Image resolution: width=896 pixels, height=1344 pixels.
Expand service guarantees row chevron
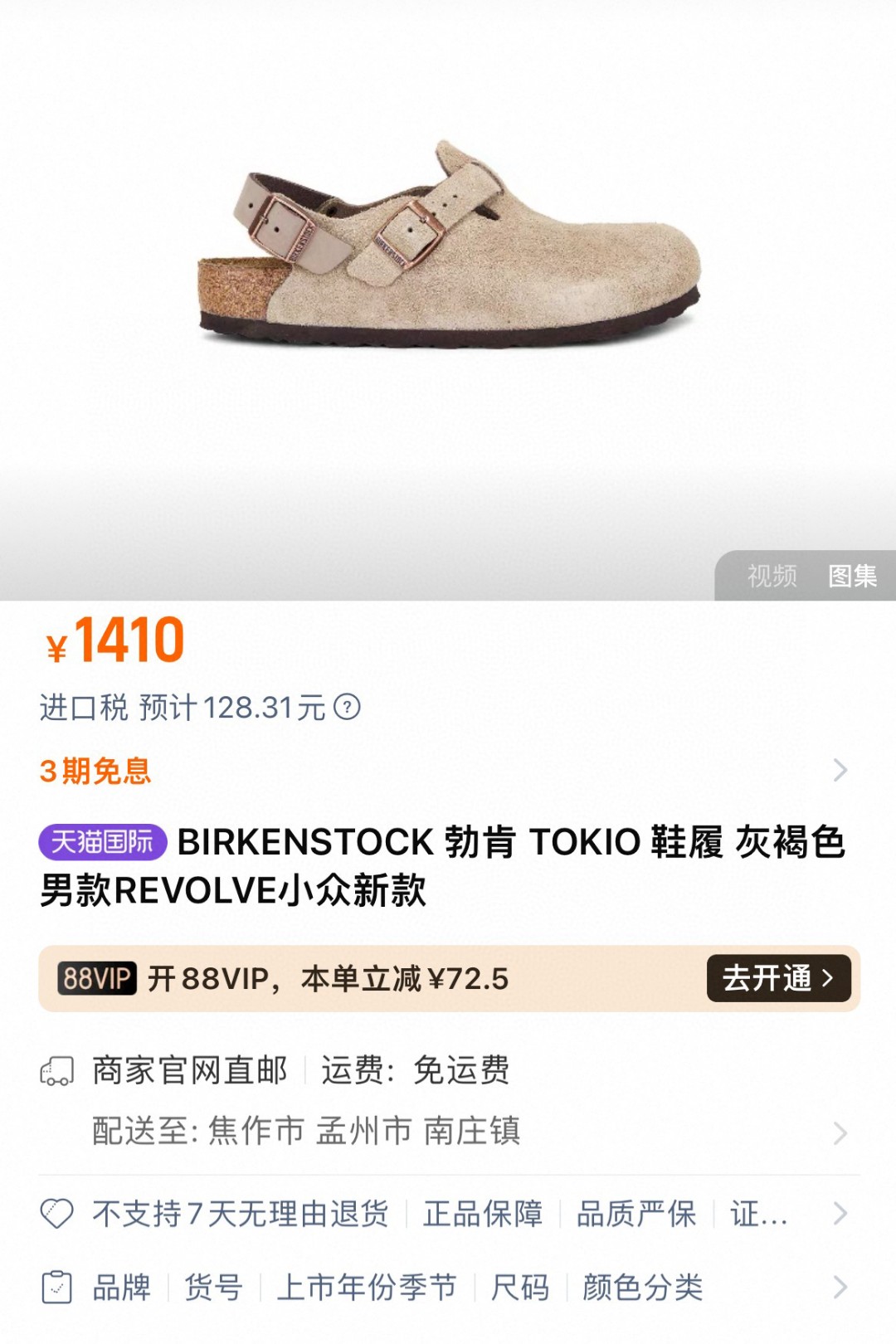(x=840, y=1214)
